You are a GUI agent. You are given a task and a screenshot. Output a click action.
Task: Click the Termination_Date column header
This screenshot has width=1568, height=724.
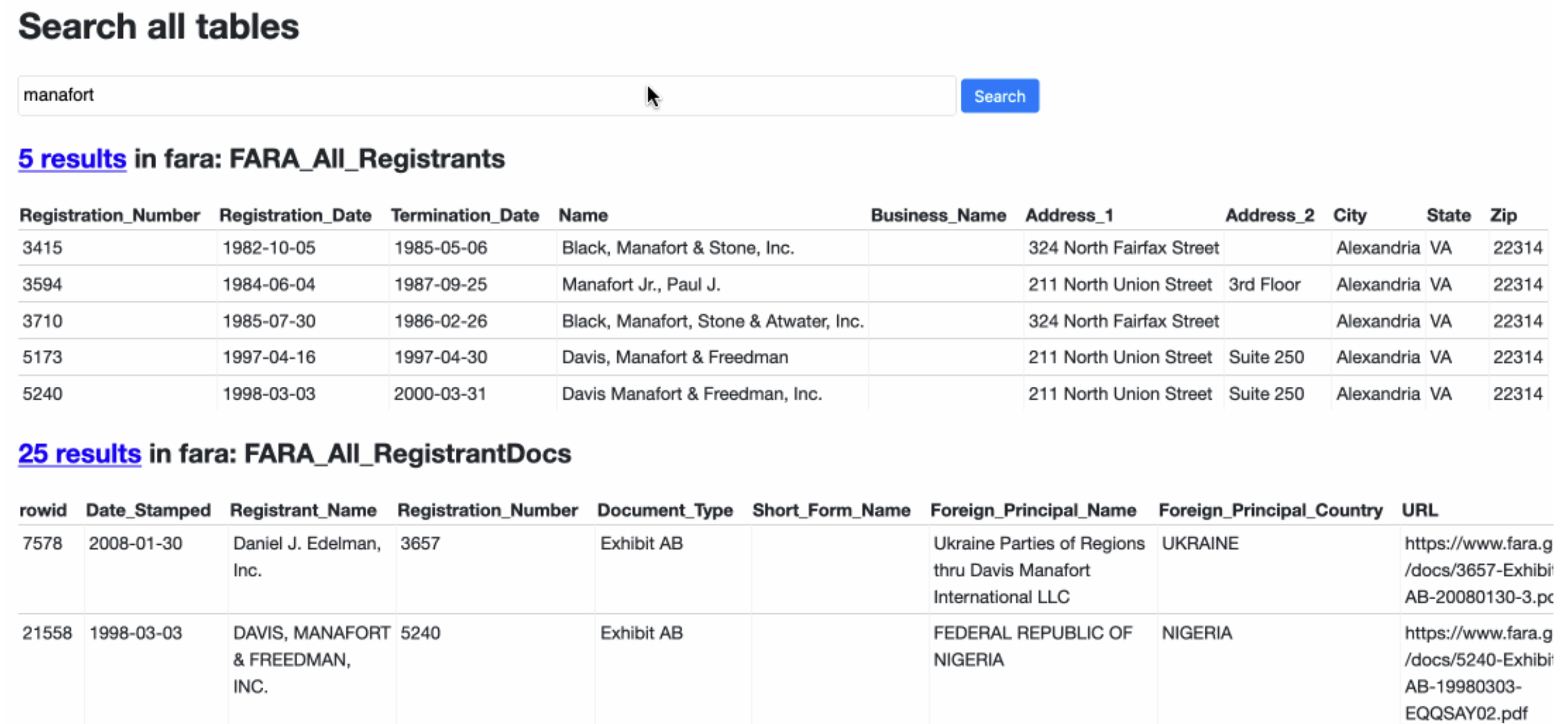[x=464, y=216]
